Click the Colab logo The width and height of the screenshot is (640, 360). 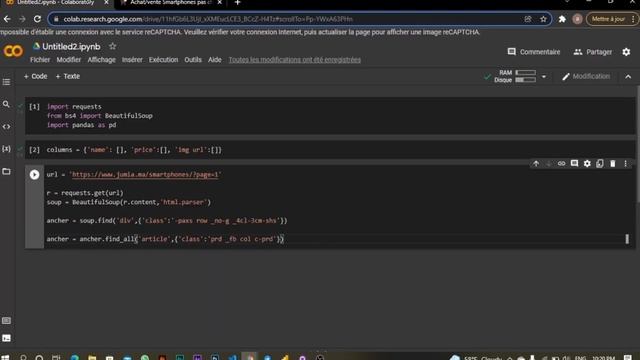point(13,51)
